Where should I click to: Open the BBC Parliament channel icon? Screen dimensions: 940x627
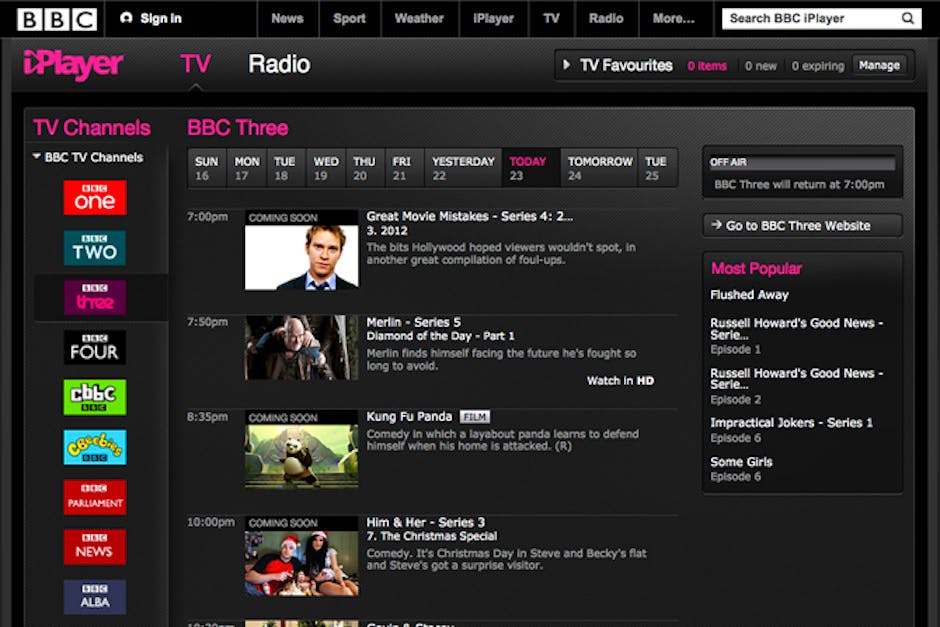(95, 497)
